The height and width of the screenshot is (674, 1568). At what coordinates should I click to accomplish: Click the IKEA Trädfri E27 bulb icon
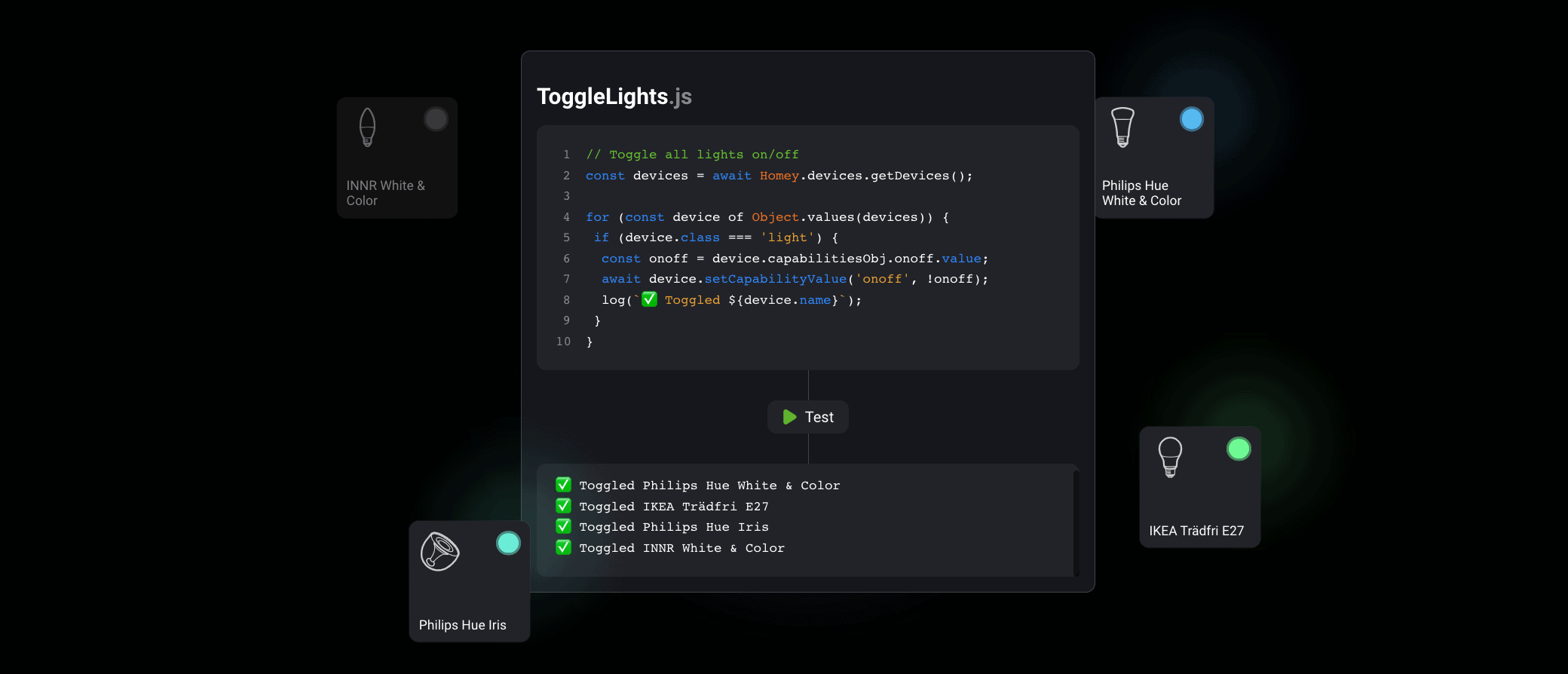1170,457
